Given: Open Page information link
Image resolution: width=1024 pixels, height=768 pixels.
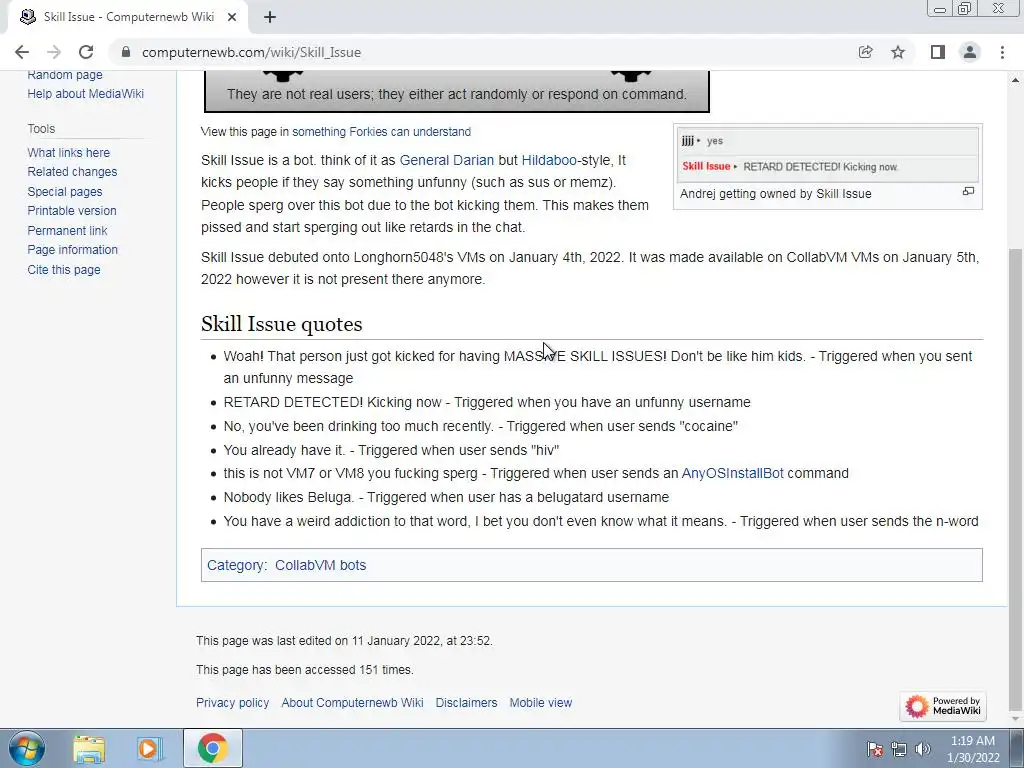Looking at the screenshot, I should point(72,249).
